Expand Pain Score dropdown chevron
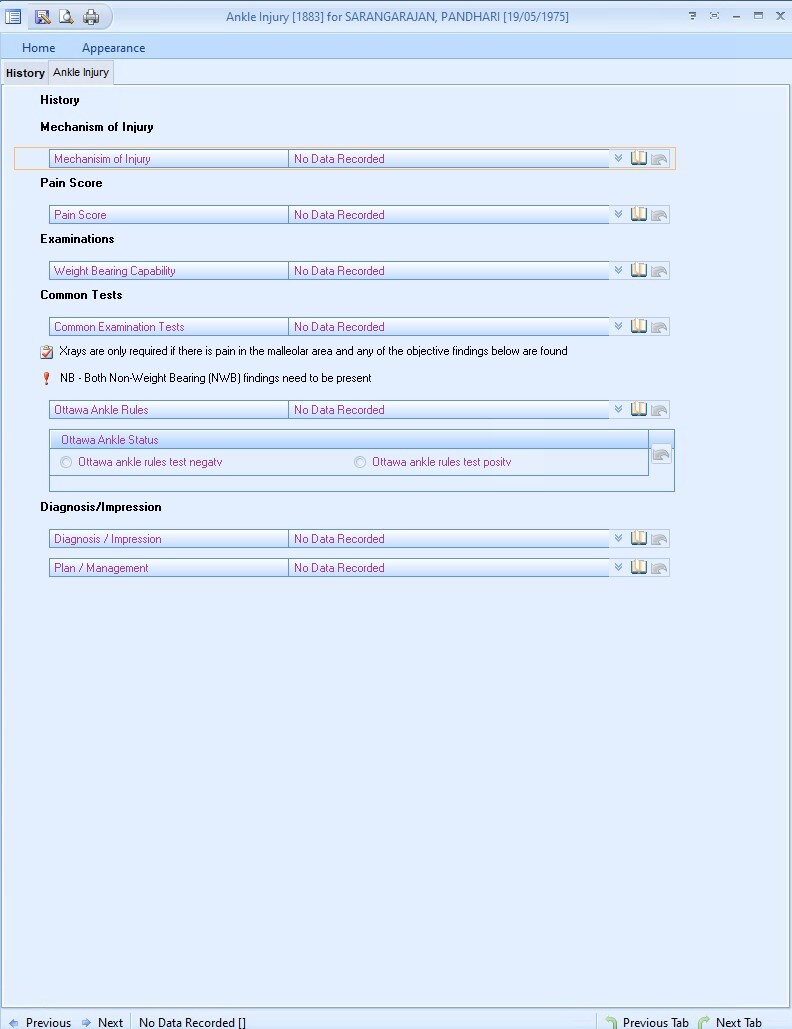 [618, 214]
